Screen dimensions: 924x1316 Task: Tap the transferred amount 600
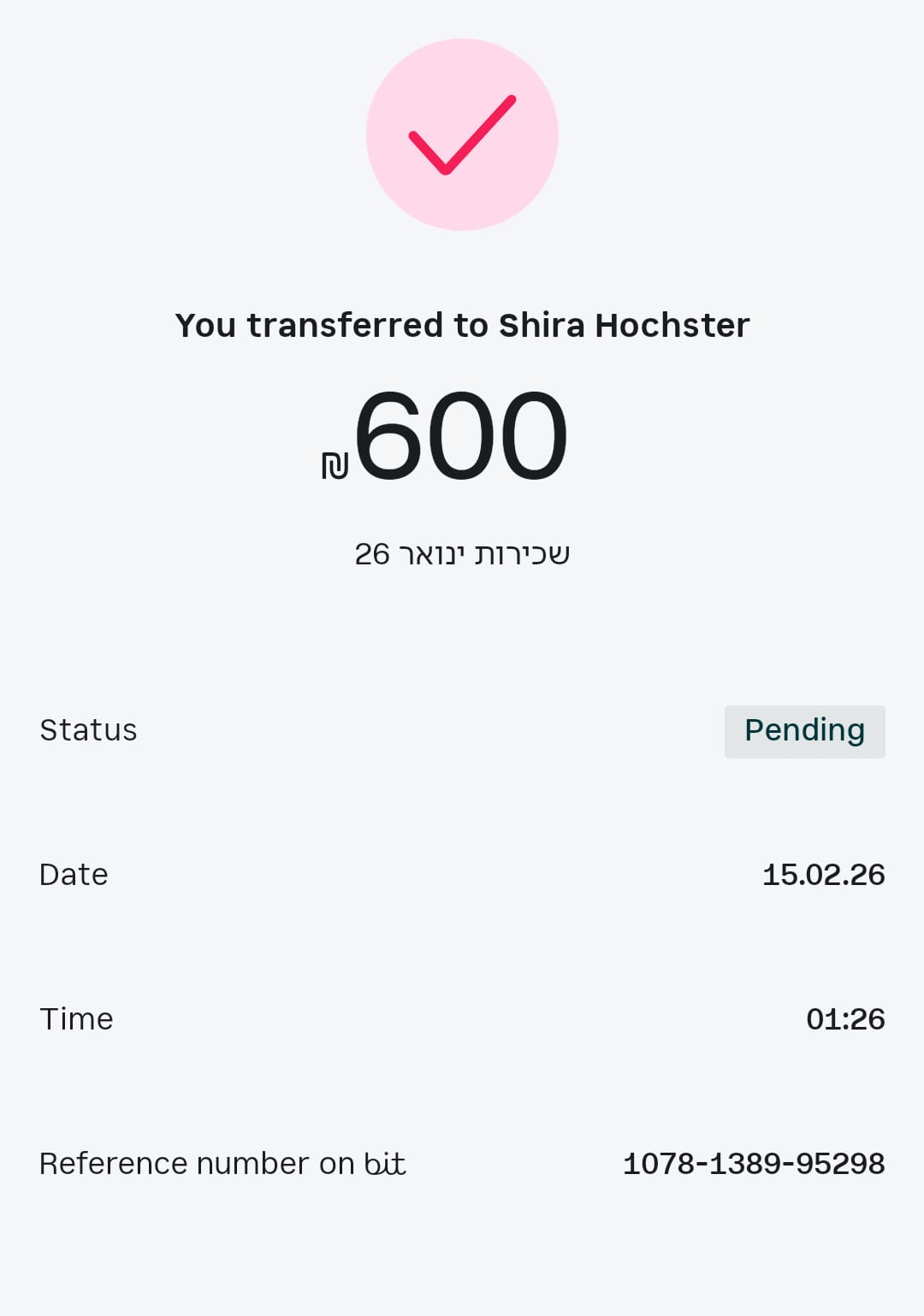pos(460,436)
